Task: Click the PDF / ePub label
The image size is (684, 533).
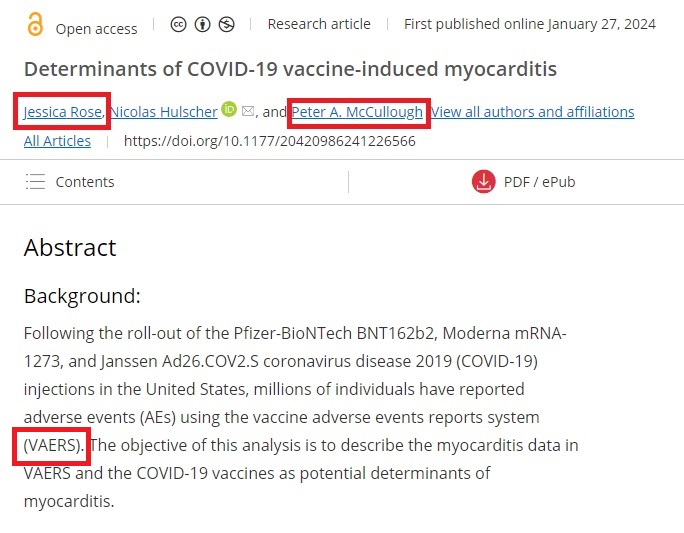Action: click(x=539, y=182)
